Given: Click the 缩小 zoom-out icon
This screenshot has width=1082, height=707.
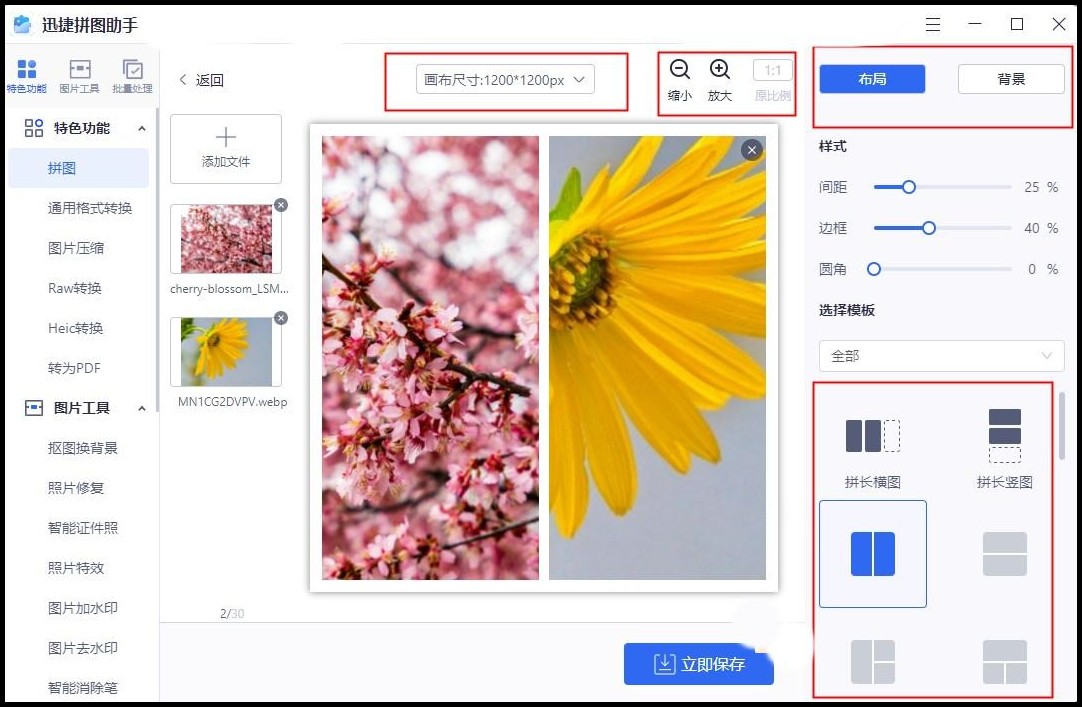Looking at the screenshot, I should (x=679, y=70).
